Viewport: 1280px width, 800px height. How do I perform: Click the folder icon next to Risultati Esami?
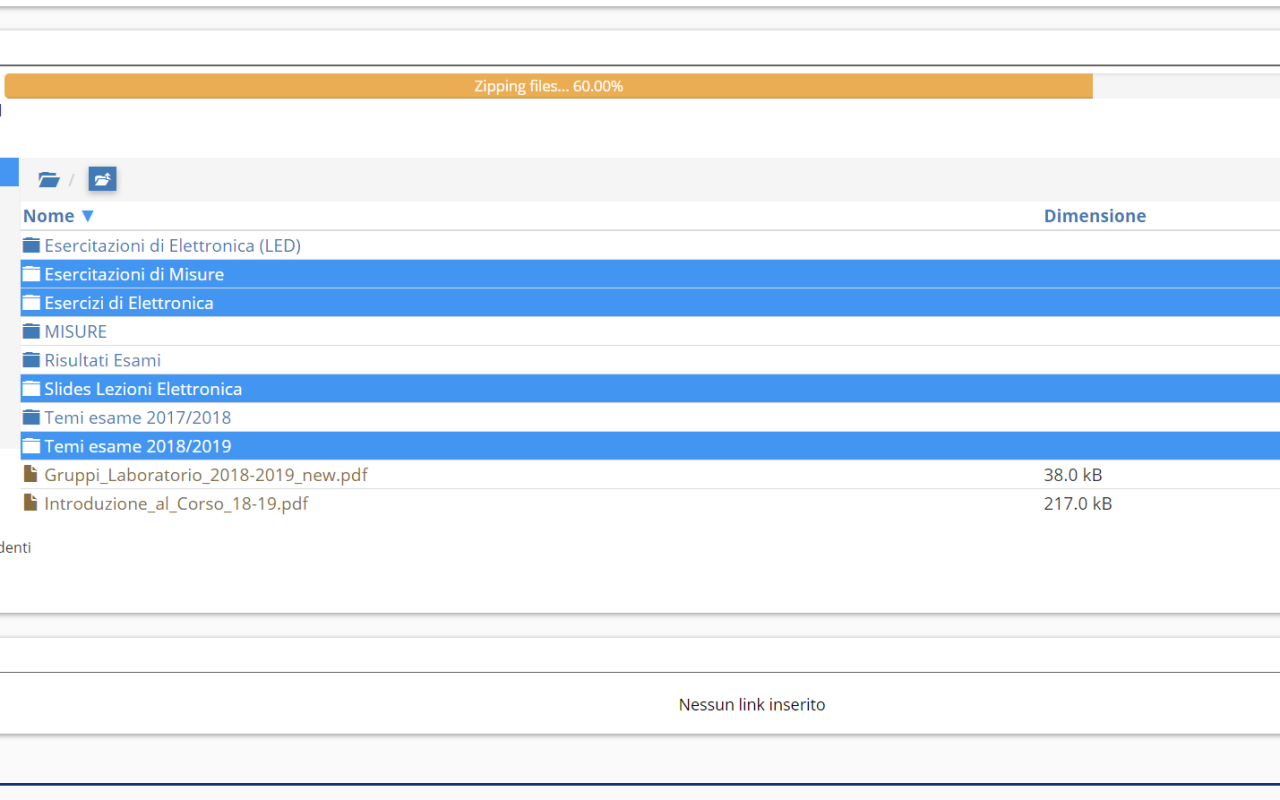click(x=30, y=360)
